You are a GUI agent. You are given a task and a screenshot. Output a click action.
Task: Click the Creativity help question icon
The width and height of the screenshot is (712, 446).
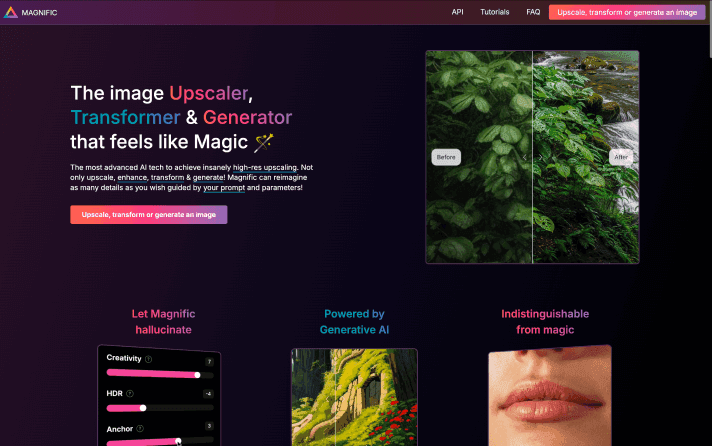pyautogui.click(x=148, y=359)
